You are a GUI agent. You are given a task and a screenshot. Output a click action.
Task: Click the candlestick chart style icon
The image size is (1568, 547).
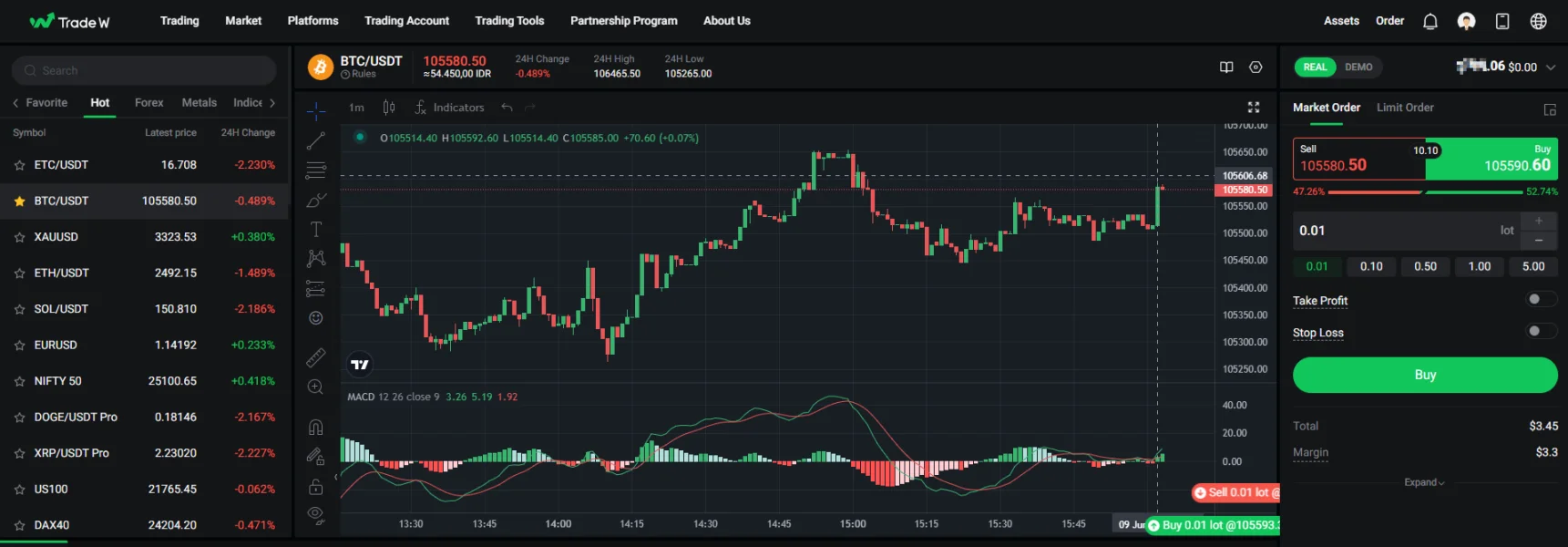click(389, 108)
